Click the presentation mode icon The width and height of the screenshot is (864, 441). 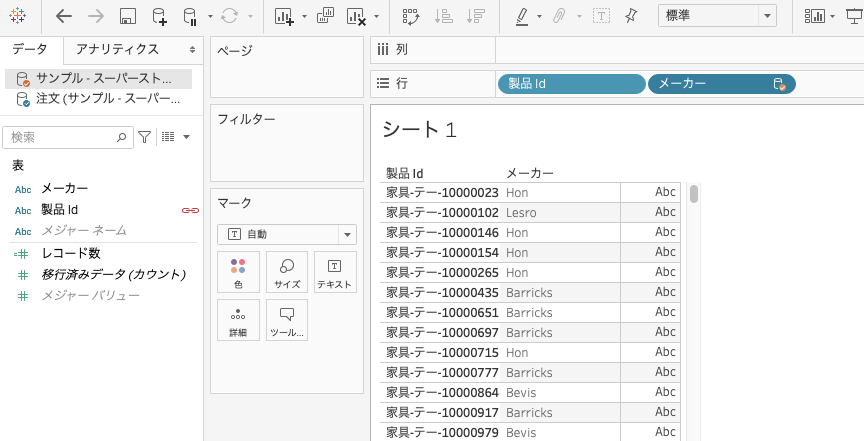855,17
